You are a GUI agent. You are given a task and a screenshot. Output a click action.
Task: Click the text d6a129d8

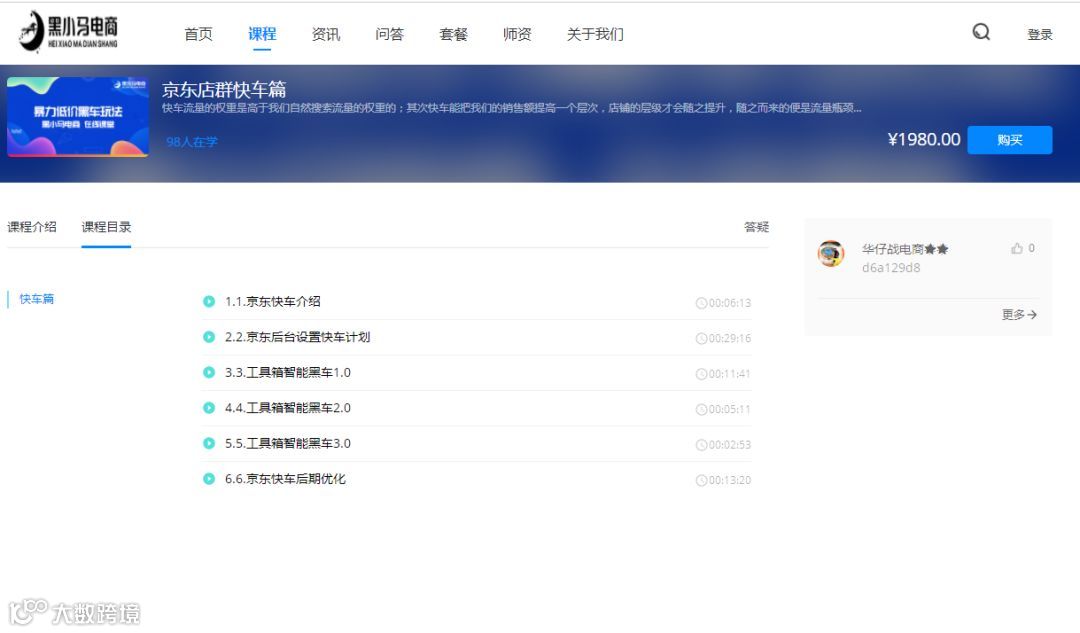coord(891,267)
